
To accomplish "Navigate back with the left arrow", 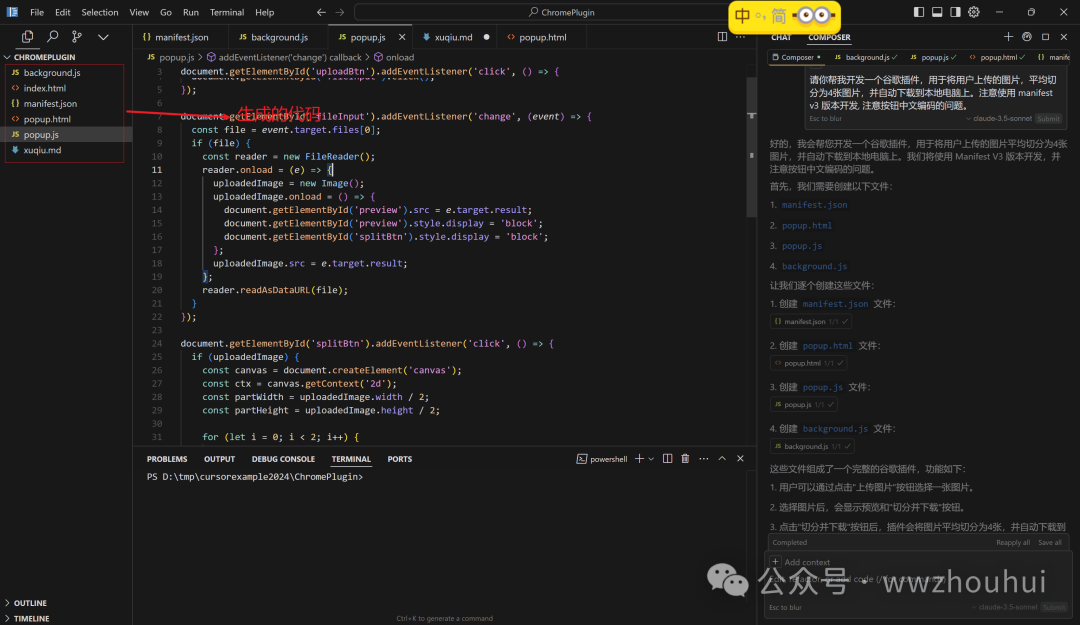I will click(x=321, y=12).
